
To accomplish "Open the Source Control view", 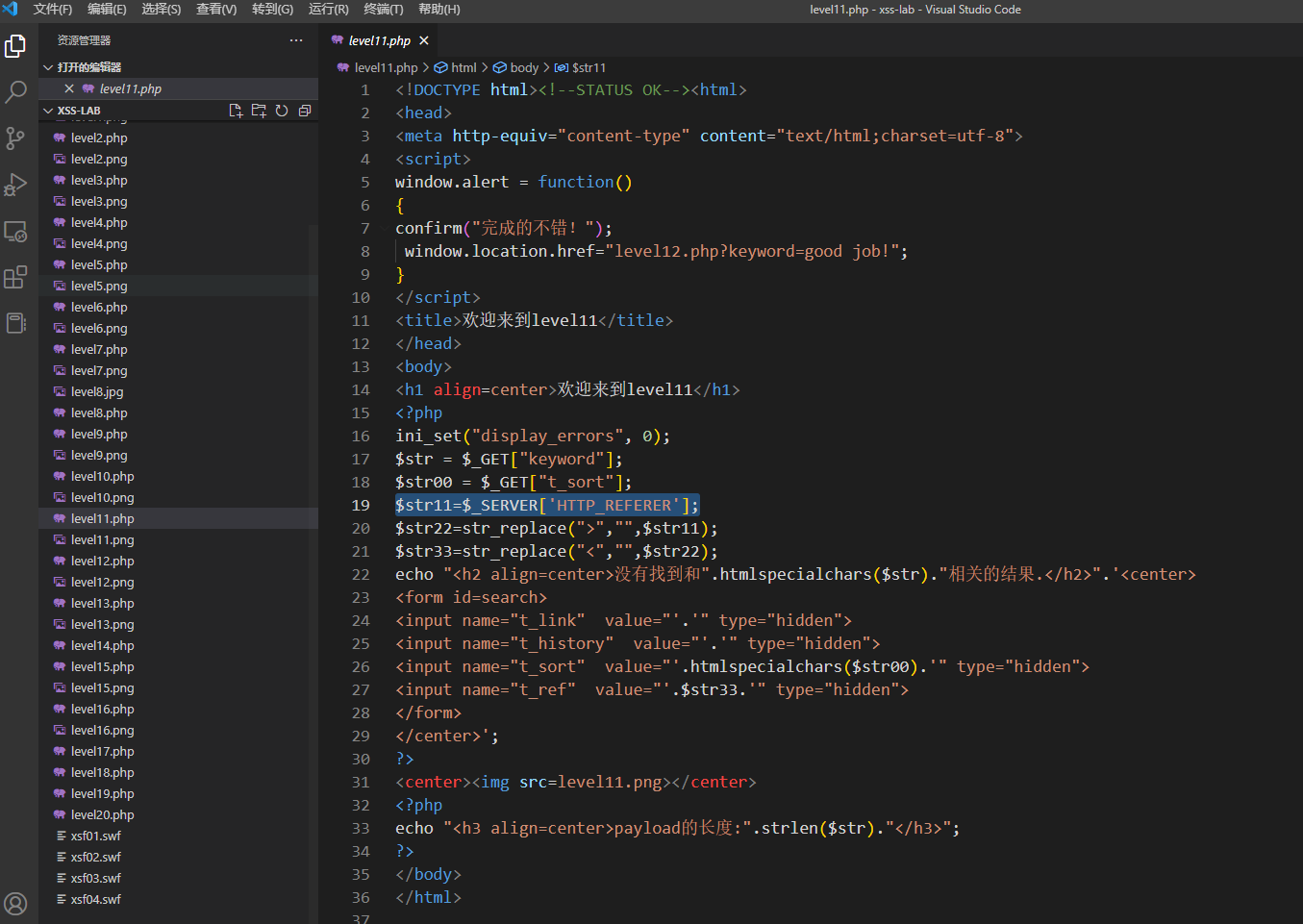I will tap(15, 137).
